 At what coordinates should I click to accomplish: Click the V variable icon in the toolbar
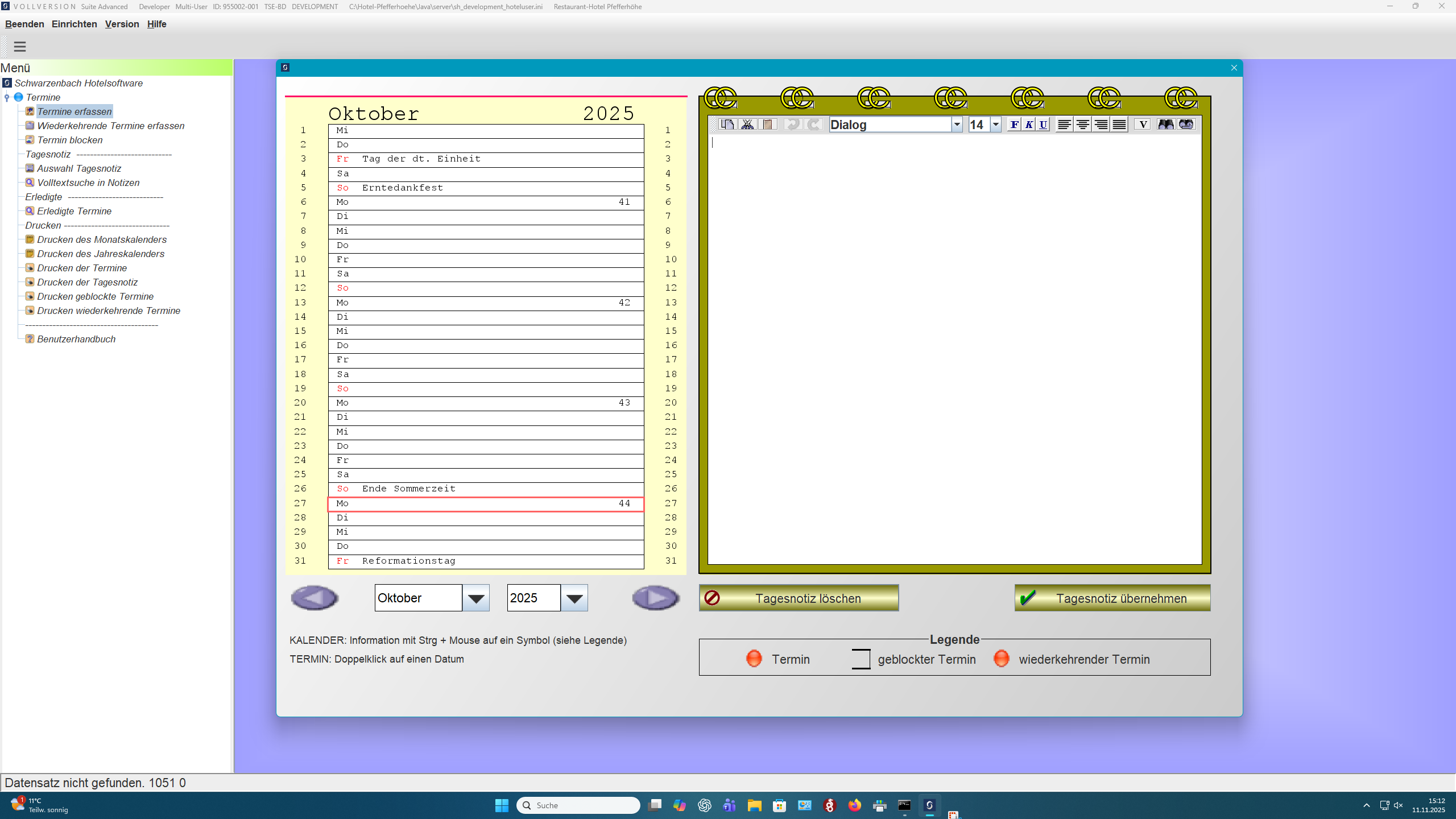pyautogui.click(x=1142, y=124)
